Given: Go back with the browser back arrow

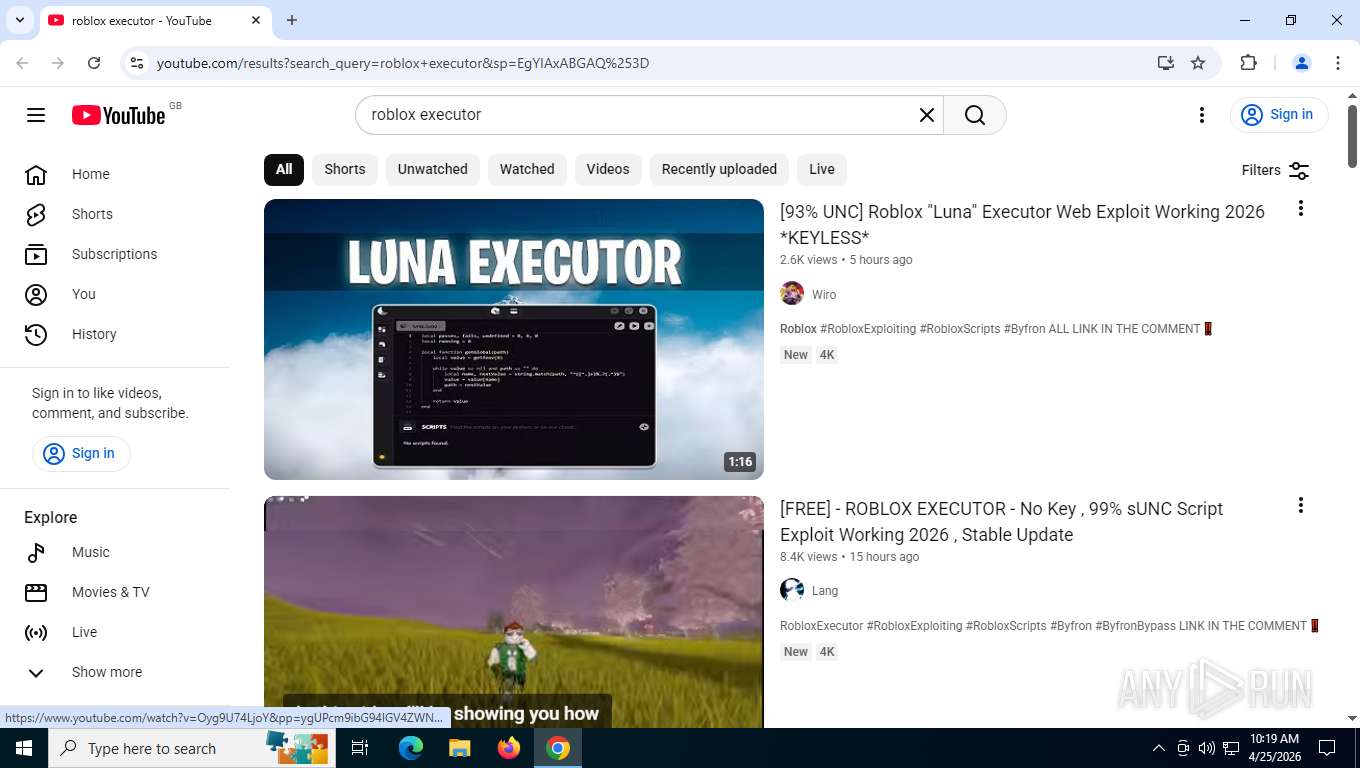Looking at the screenshot, I should coord(22,63).
